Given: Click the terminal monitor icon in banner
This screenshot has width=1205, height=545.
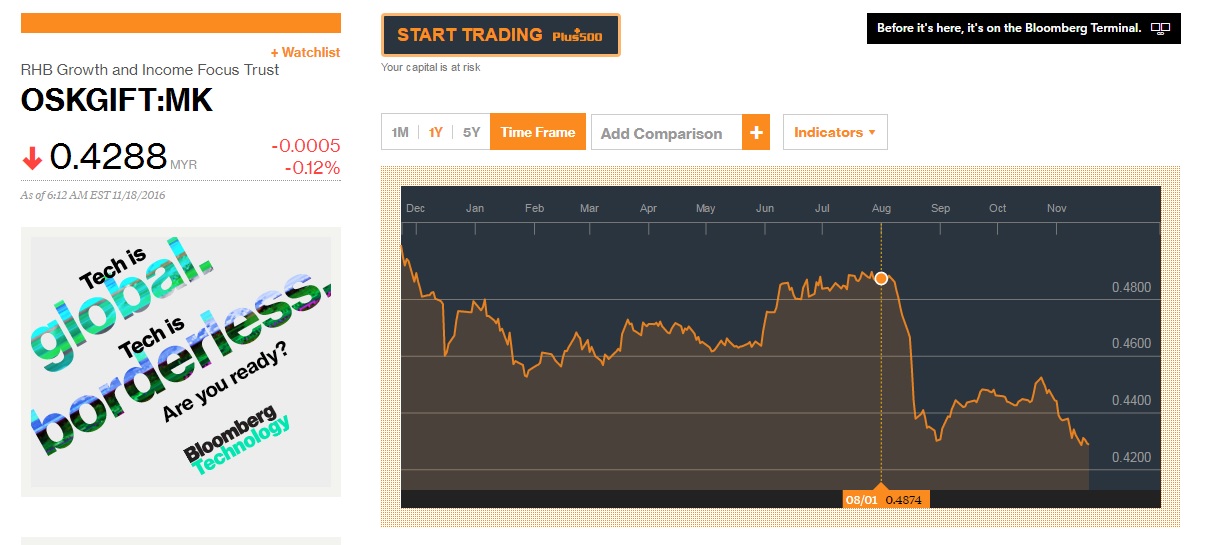Looking at the screenshot, I should pyautogui.click(x=1160, y=28).
